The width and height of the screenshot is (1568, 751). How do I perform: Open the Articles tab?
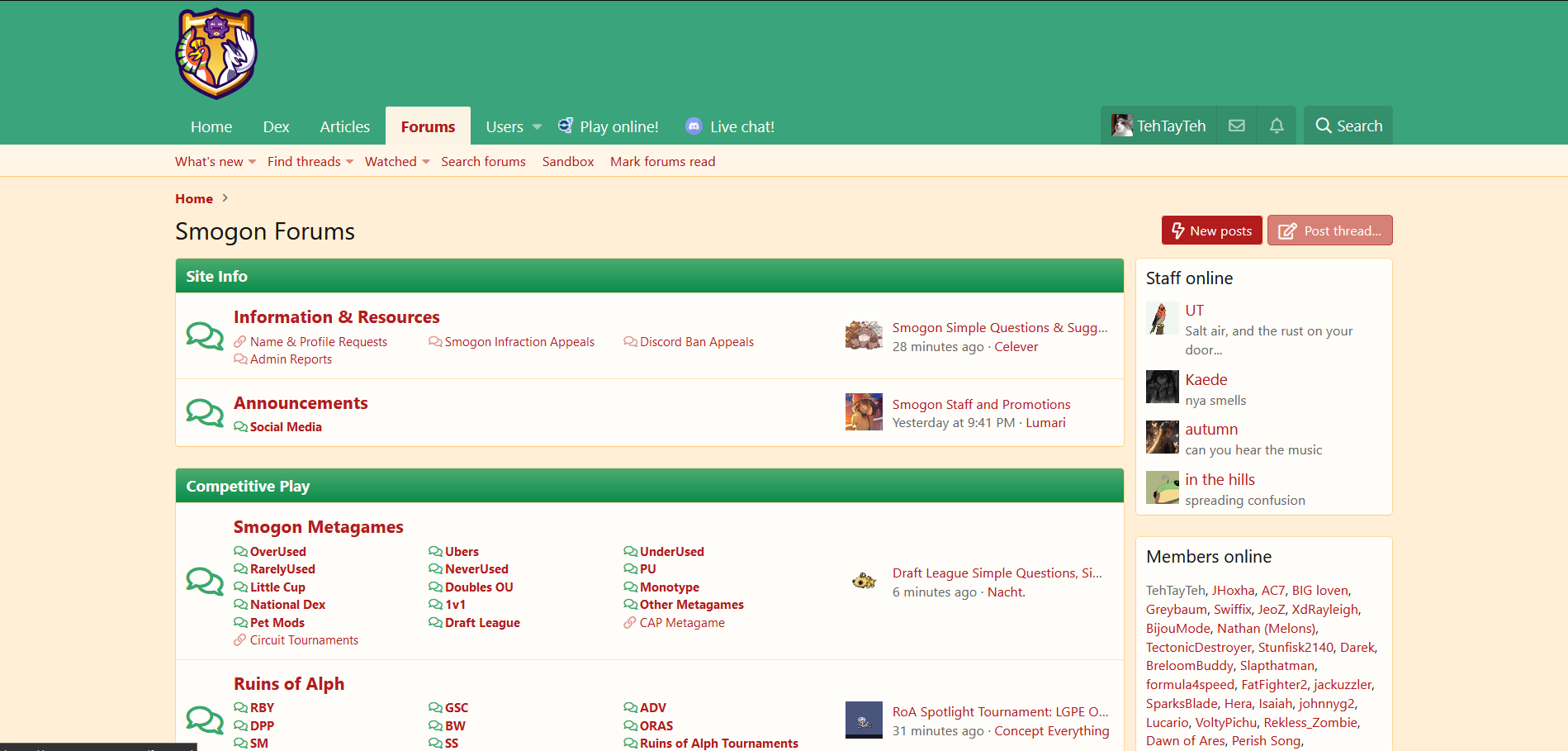(345, 126)
